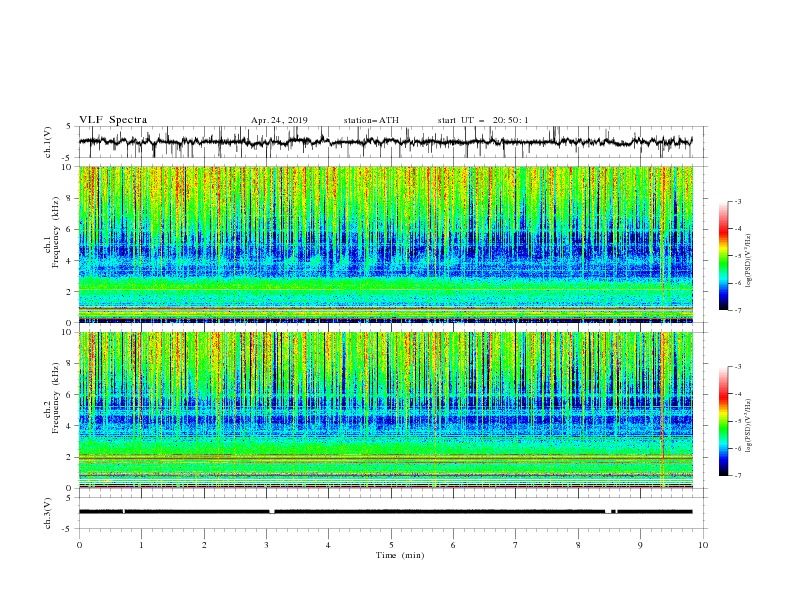Click the ch.1 colorbar "log(PSD)(V²/Hz)" label
The image size is (792, 612).
pos(749,261)
